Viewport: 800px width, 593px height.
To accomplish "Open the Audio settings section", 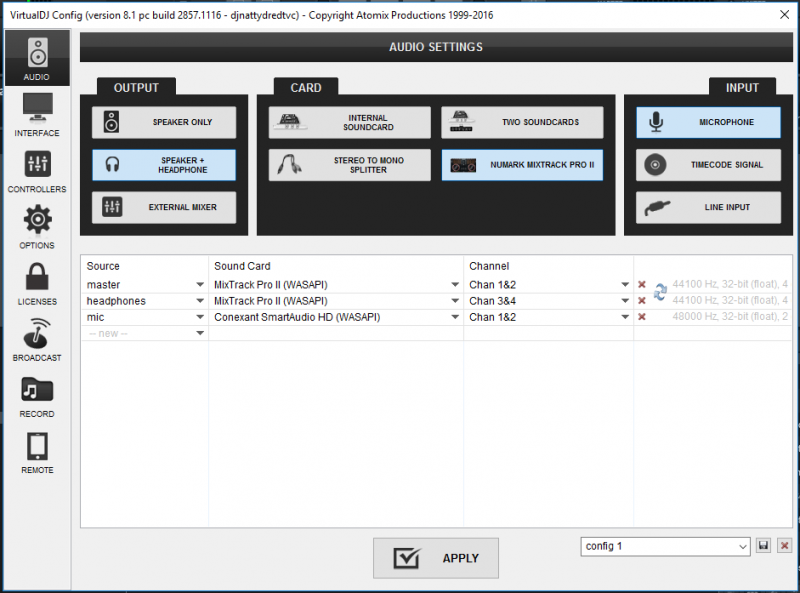I will (37, 58).
